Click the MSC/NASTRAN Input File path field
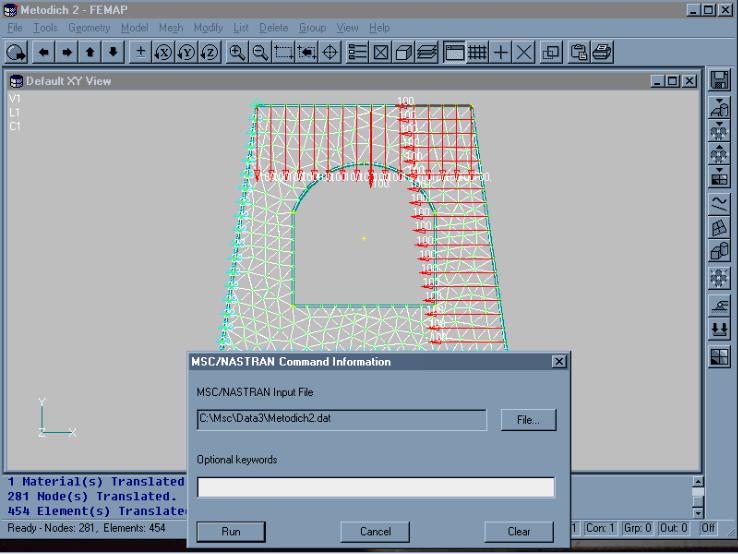The image size is (738, 554). [342, 420]
